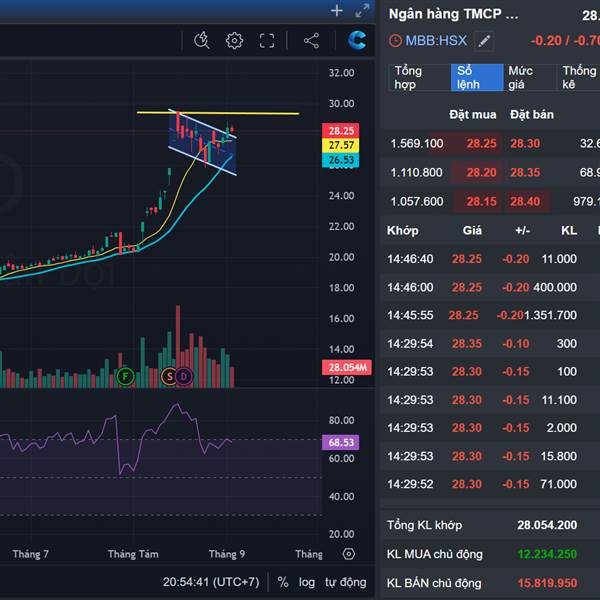Viewport: 600px width, 600px height.
Task: Select the Sổ lệnh tab
Action: click(477, 77)
